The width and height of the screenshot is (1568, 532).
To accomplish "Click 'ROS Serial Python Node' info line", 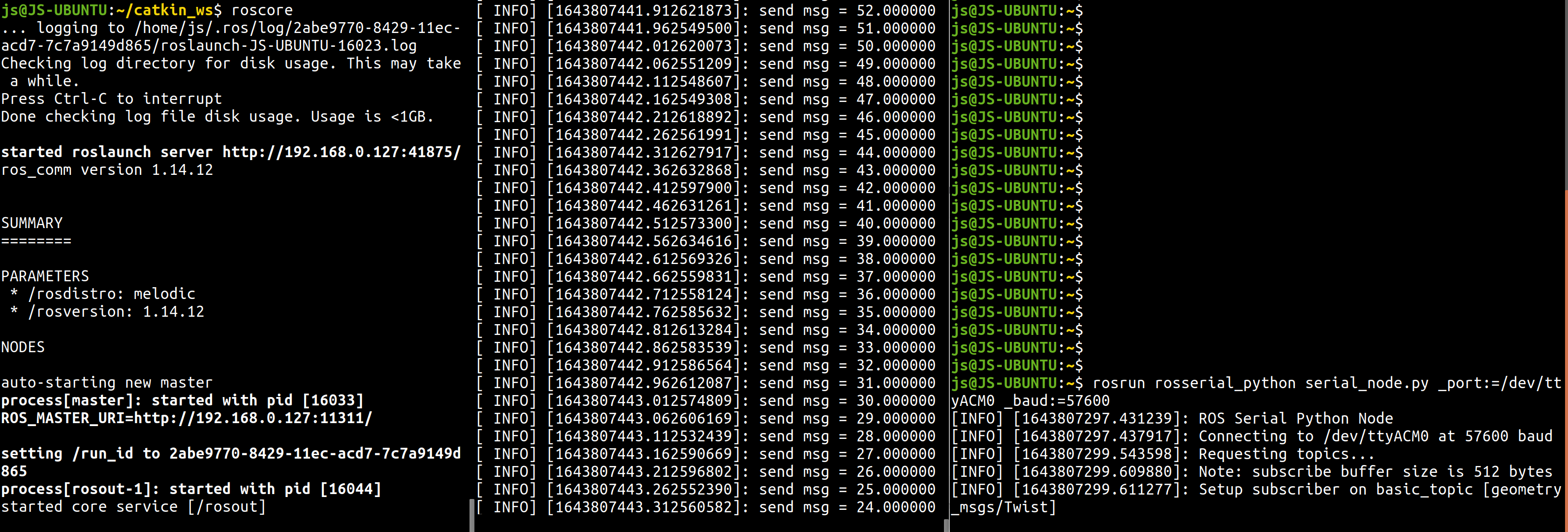I will (x=1295, y=418).
